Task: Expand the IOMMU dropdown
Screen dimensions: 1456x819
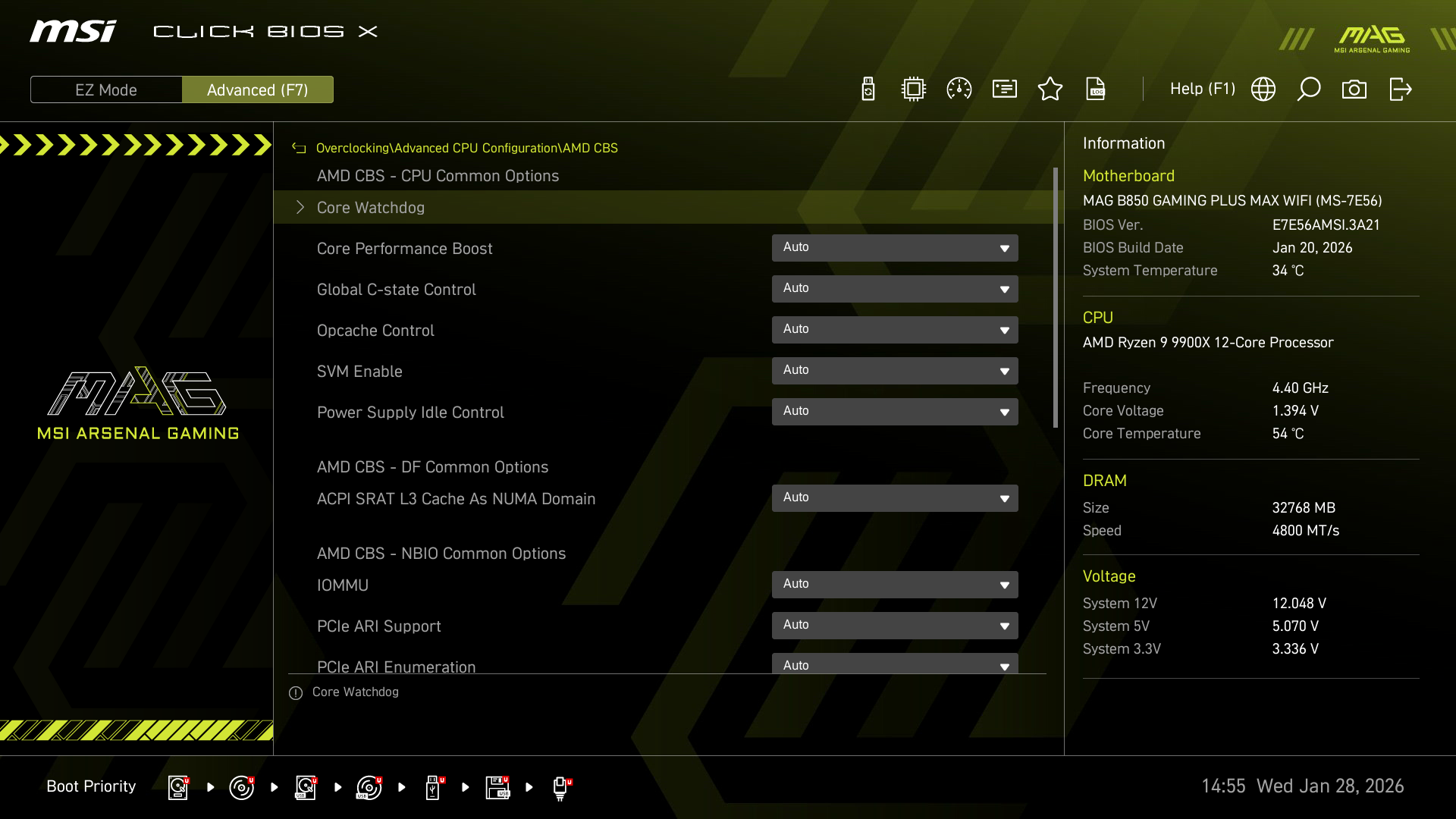Action: click(895, 585)
